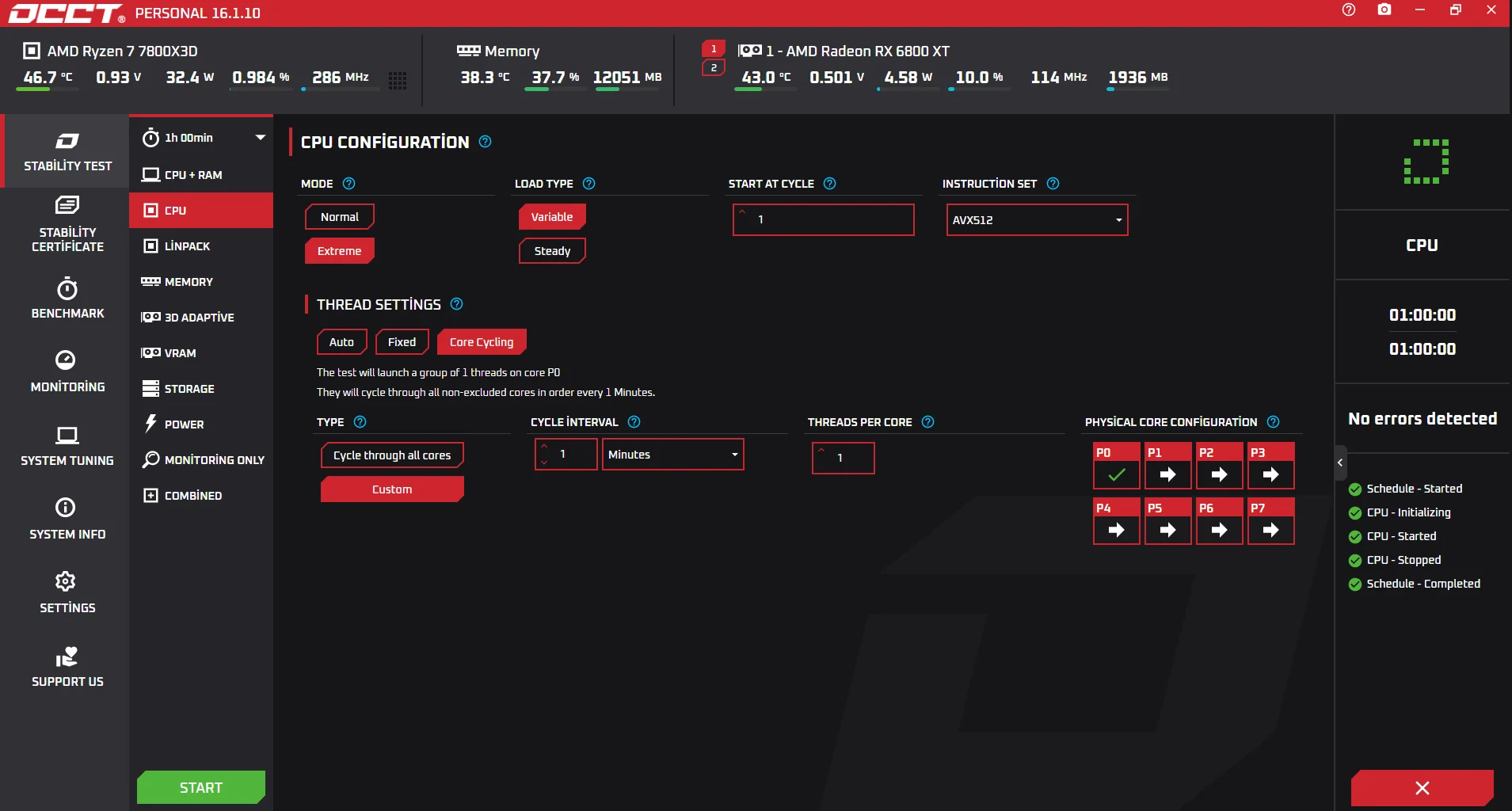Select Custom cycling type
Screen dimensions: 1512x811
click(x=392, y=489)
